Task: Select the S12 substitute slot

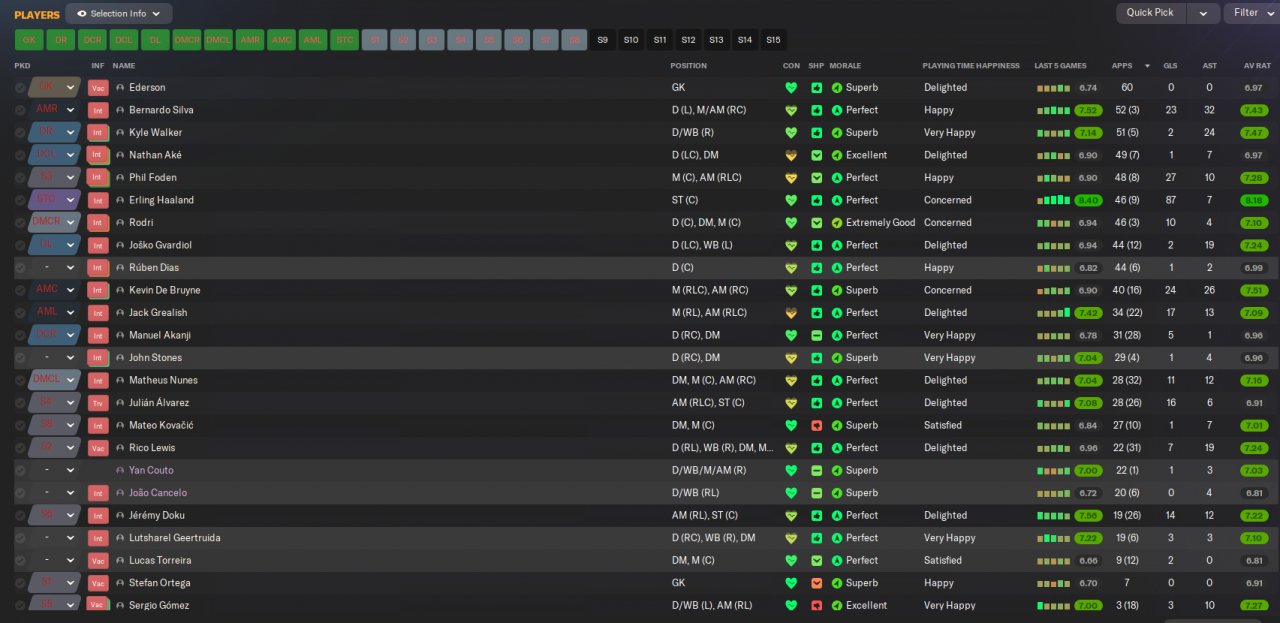Action: pos(688,40)
